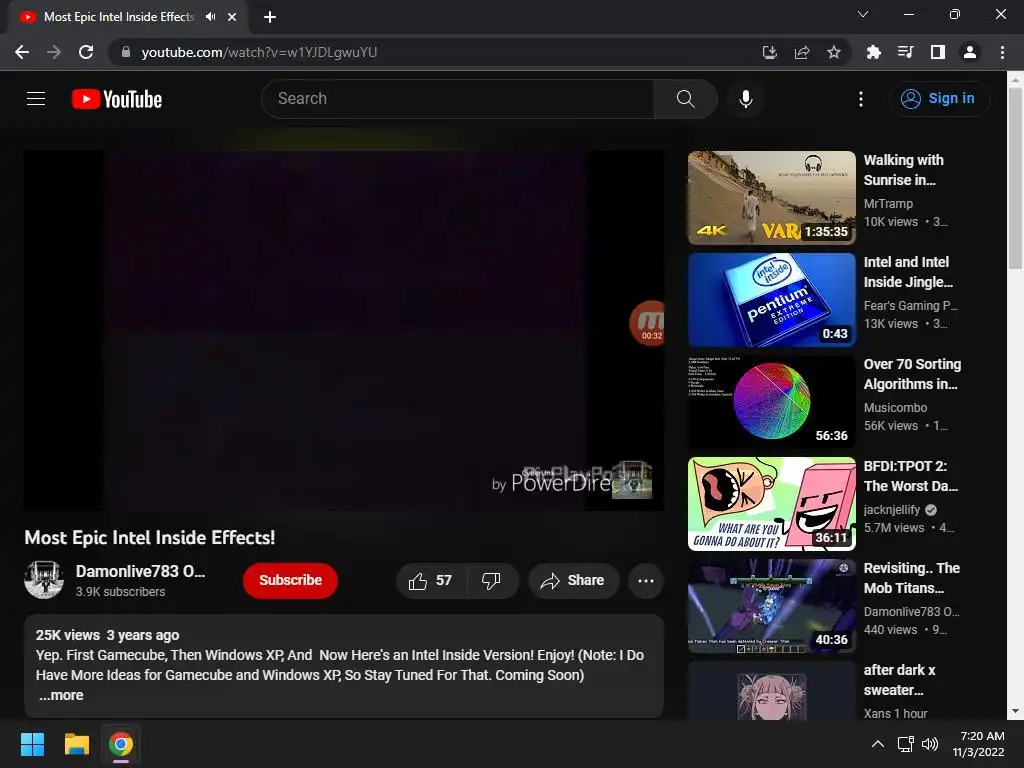Click MrTramp channel name
Image resolution: width=1024 pixels, height=768 pixels.
pos(888,204)
